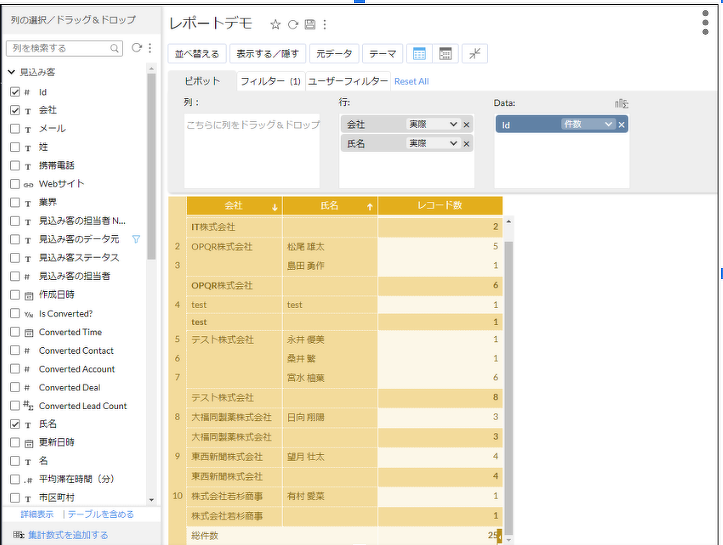The height and width of the screenshot is (545, 723).
Task: Click the Reset All link
Action: click(411, 82)
